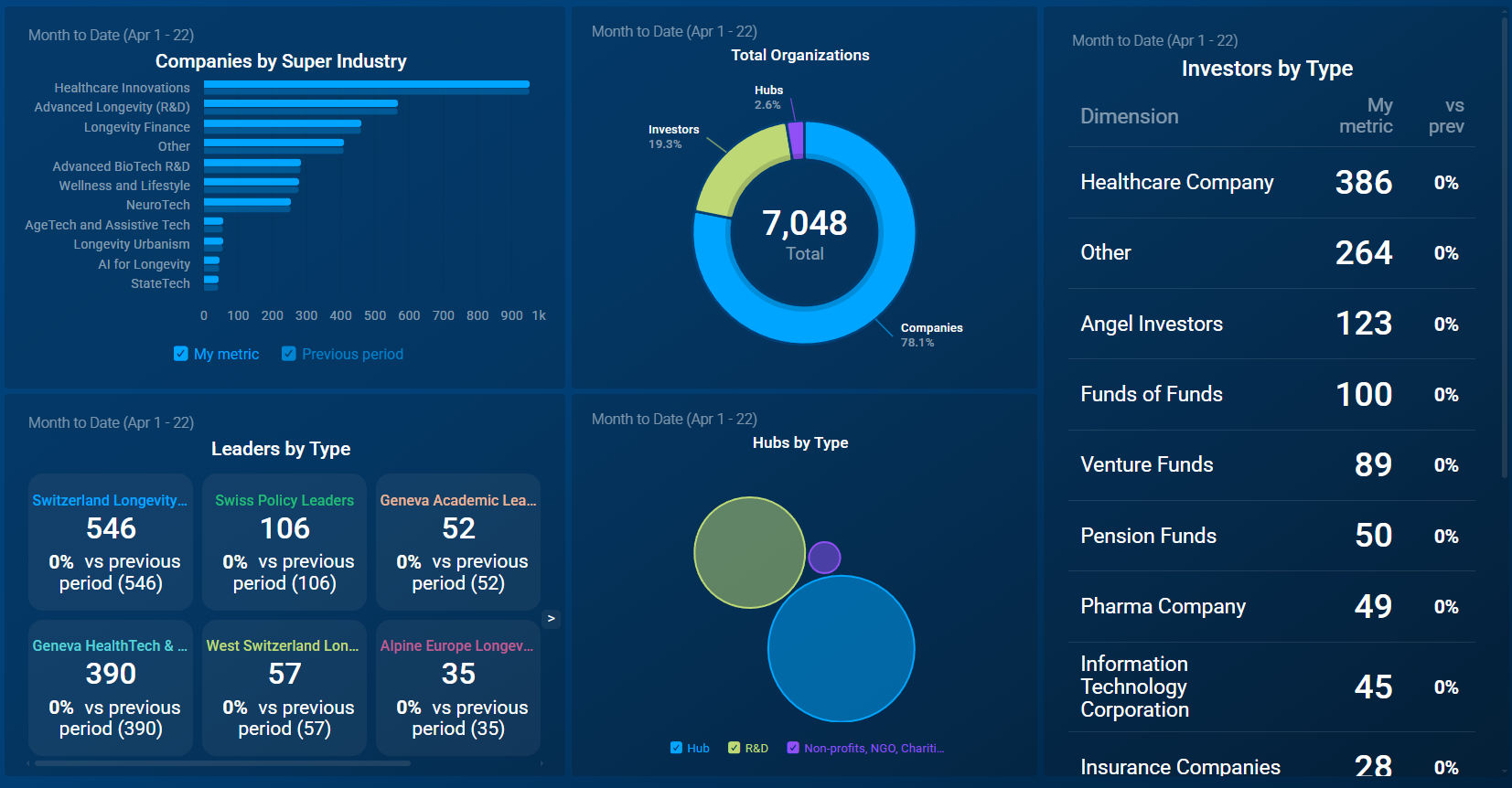
Task: Click the large blue Hub bubble
Action: [842, 649]
